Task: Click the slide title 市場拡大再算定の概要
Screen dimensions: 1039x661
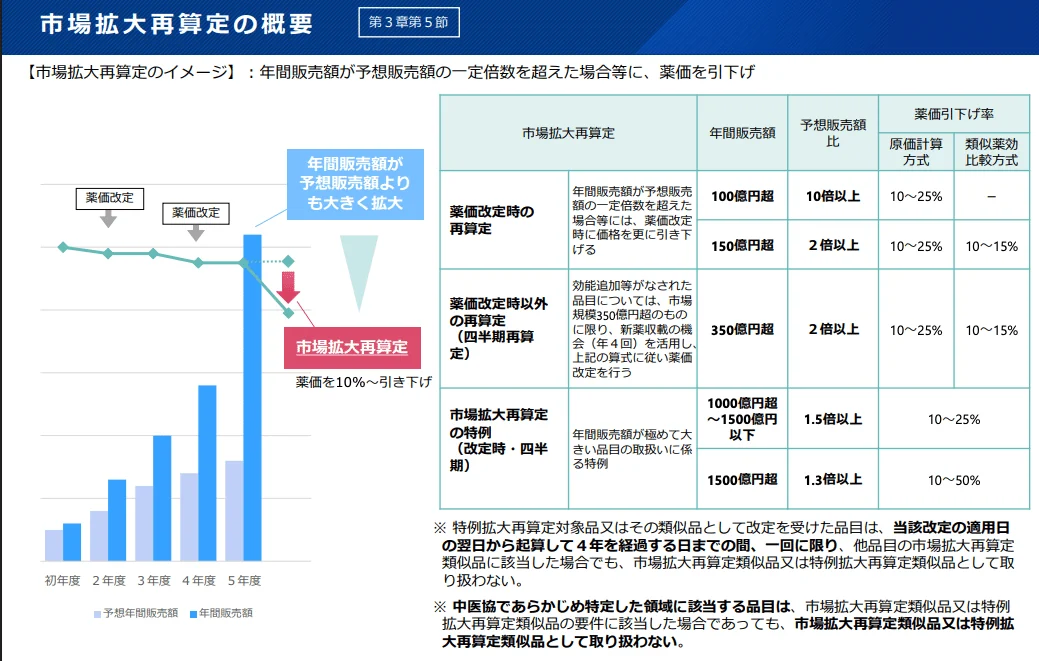Action: tap(176, 24)
